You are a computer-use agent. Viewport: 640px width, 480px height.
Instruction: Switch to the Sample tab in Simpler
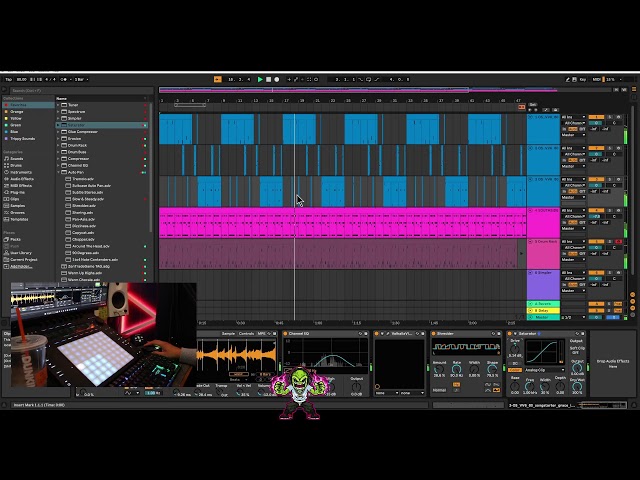[x=228, y=333]
